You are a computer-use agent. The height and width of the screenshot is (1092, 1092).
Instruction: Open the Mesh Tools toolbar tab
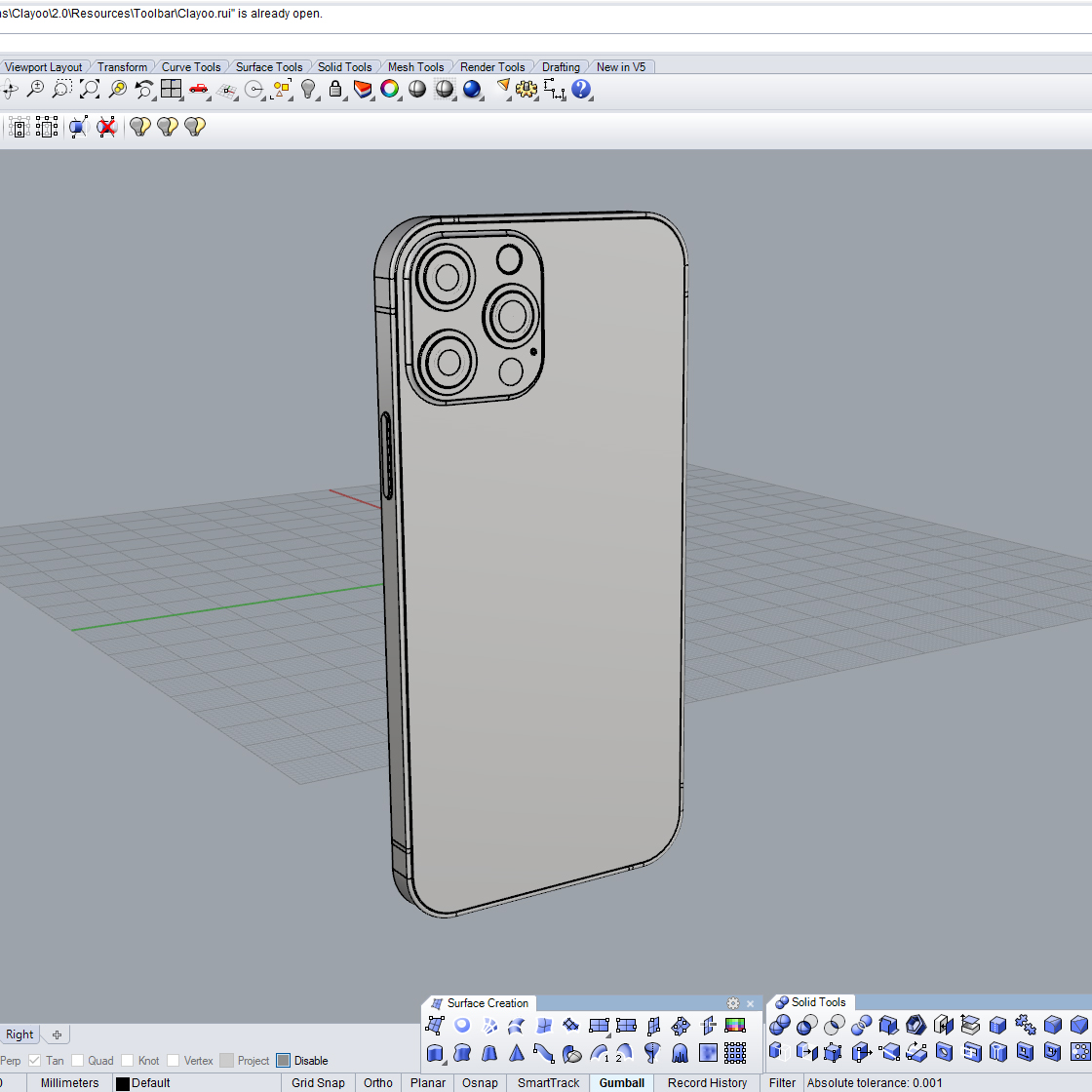pyautogui.click(x=415, y=67)
